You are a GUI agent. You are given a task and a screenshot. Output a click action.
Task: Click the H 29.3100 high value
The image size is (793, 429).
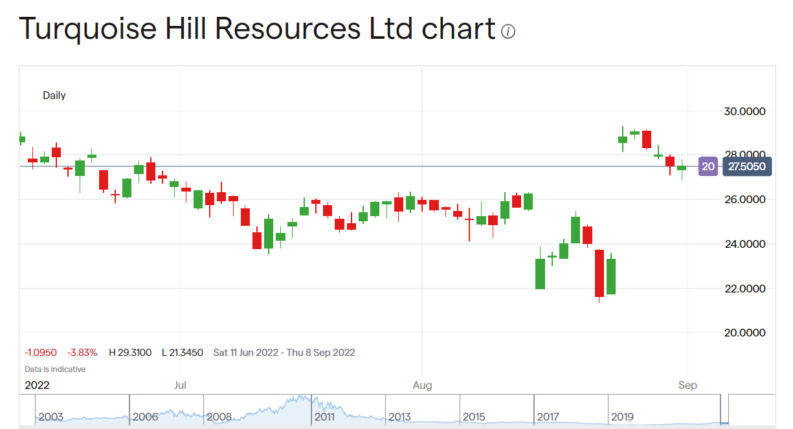tap(130, 353)
